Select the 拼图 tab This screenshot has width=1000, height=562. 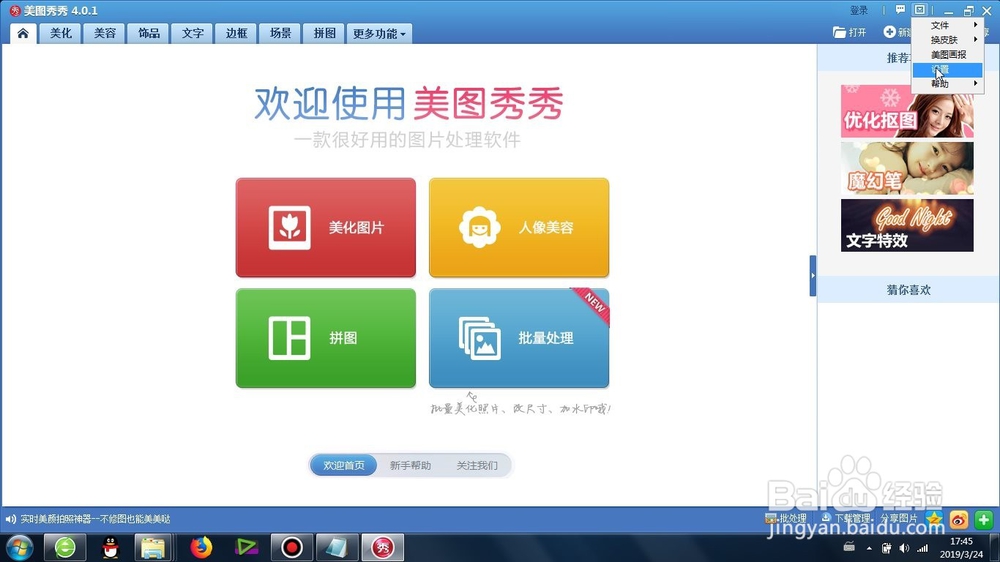pos(324,33)
